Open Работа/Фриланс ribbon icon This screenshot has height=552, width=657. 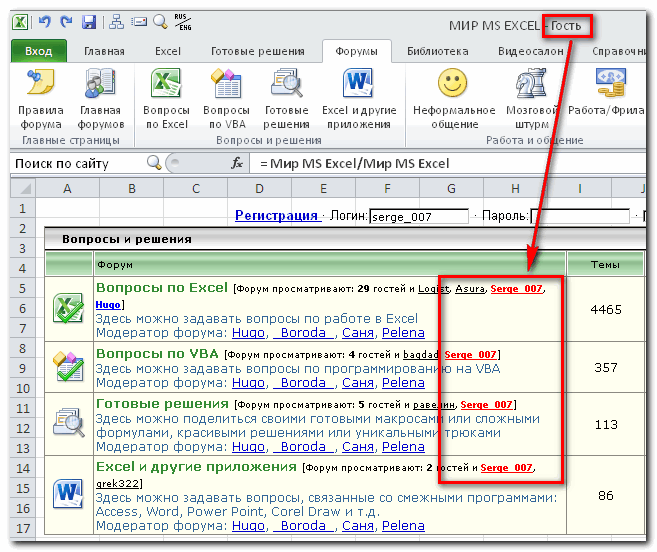click(611, 83)
